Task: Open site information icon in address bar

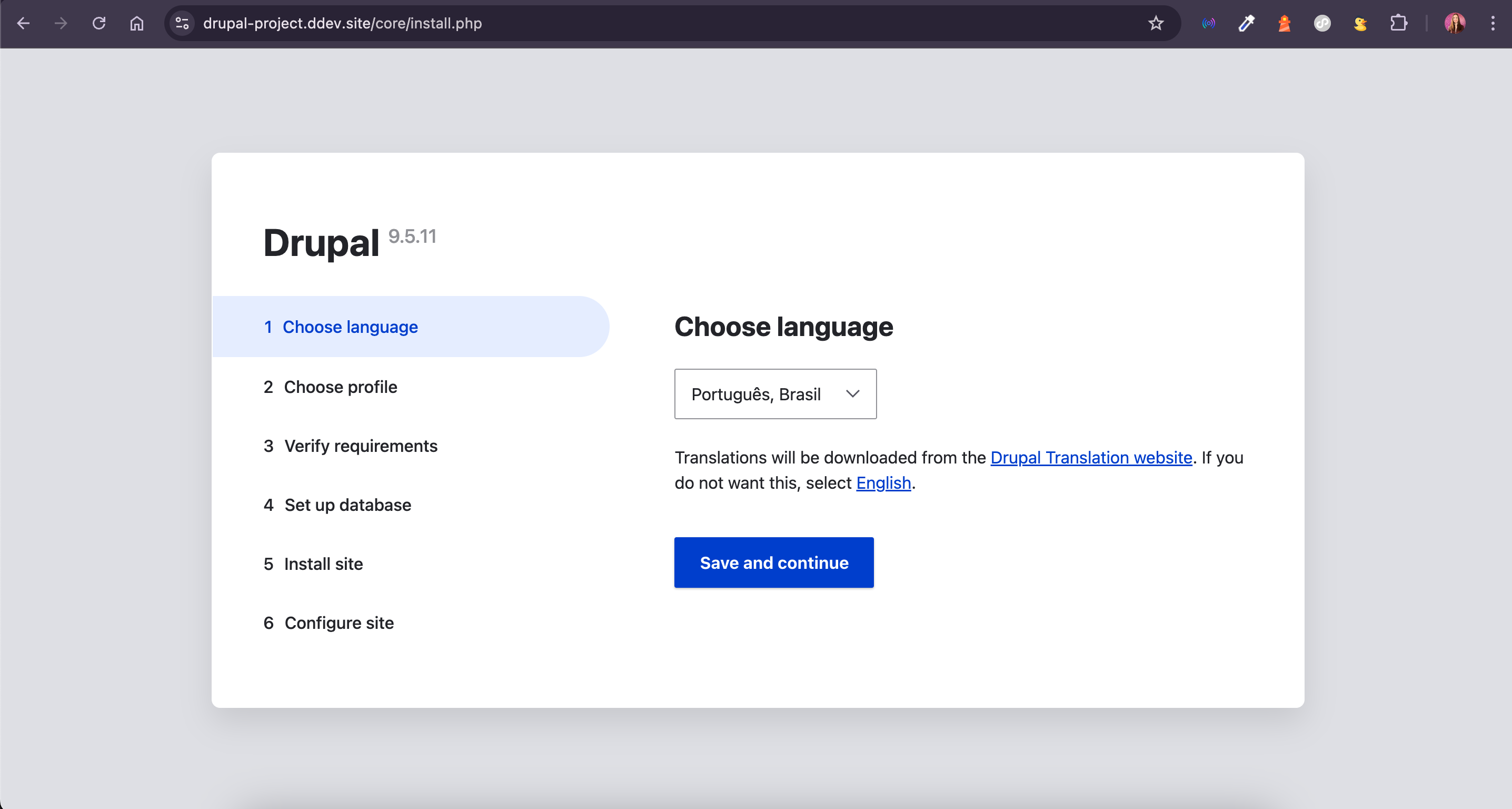Action: click(x=182, y=24)
